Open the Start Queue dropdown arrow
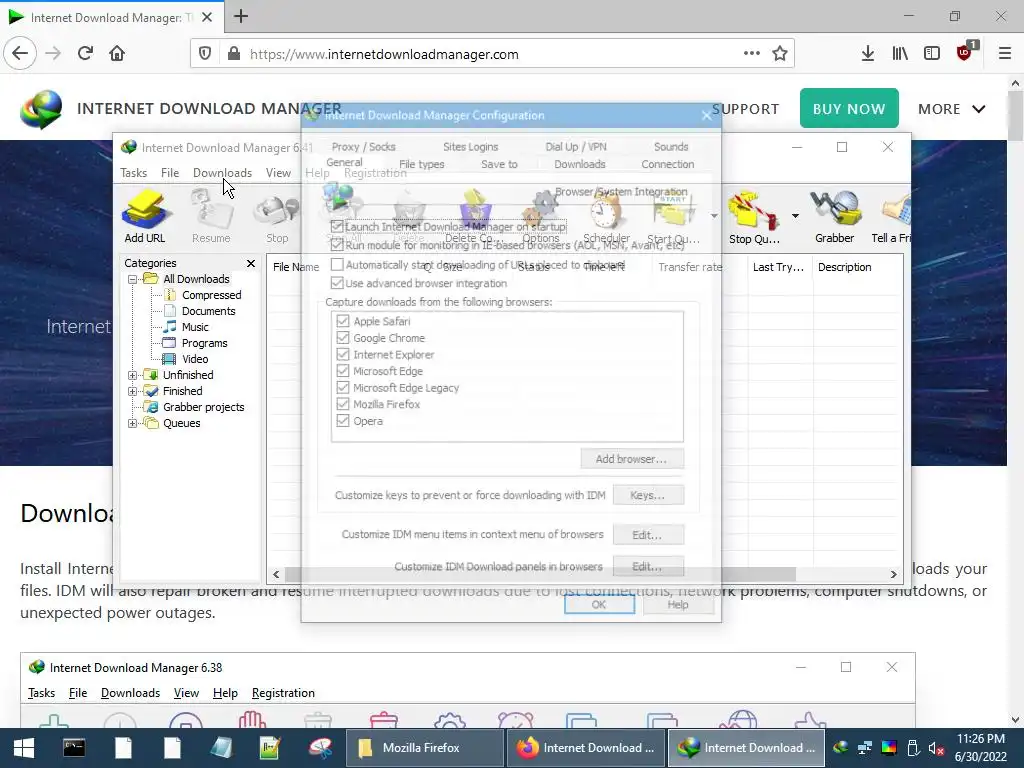Image resolution: width=1024 pixels, height=768 pixels. point(714,216)
